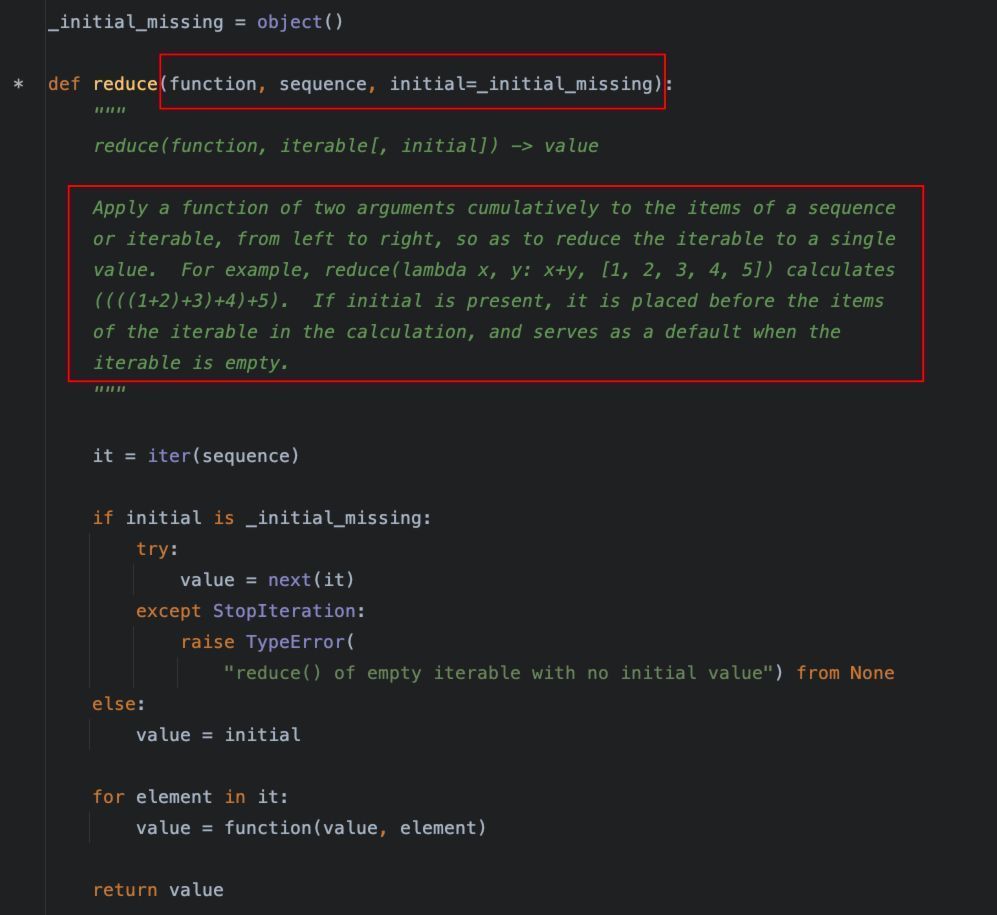Click the StopIteration exception name

coord(284,611)
